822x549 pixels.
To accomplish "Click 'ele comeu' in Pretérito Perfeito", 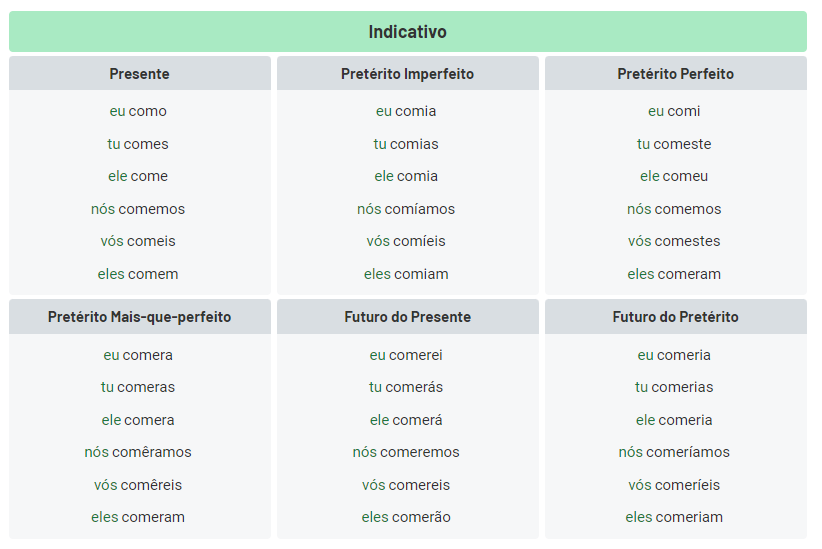I will [674, 176].
